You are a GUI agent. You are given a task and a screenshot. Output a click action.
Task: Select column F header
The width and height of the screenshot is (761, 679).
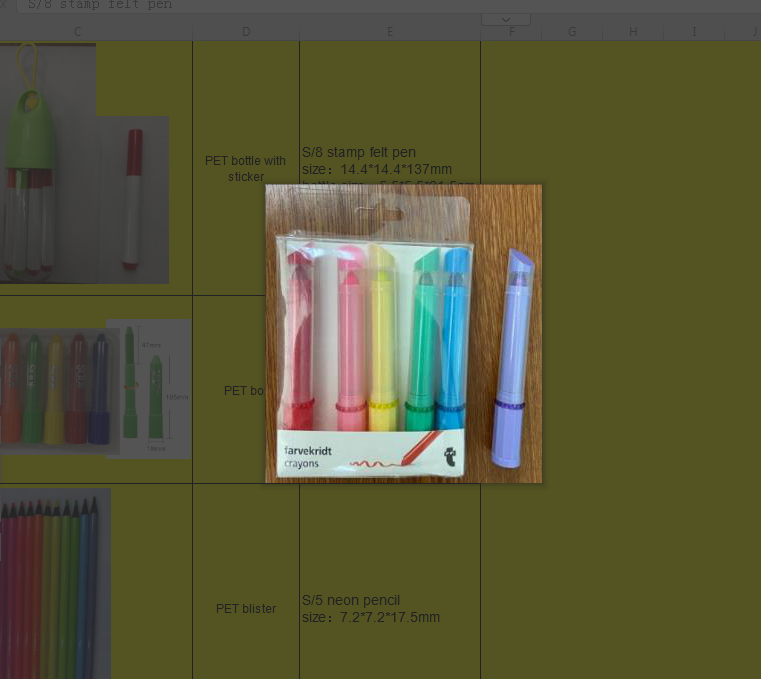pos(511,32)
